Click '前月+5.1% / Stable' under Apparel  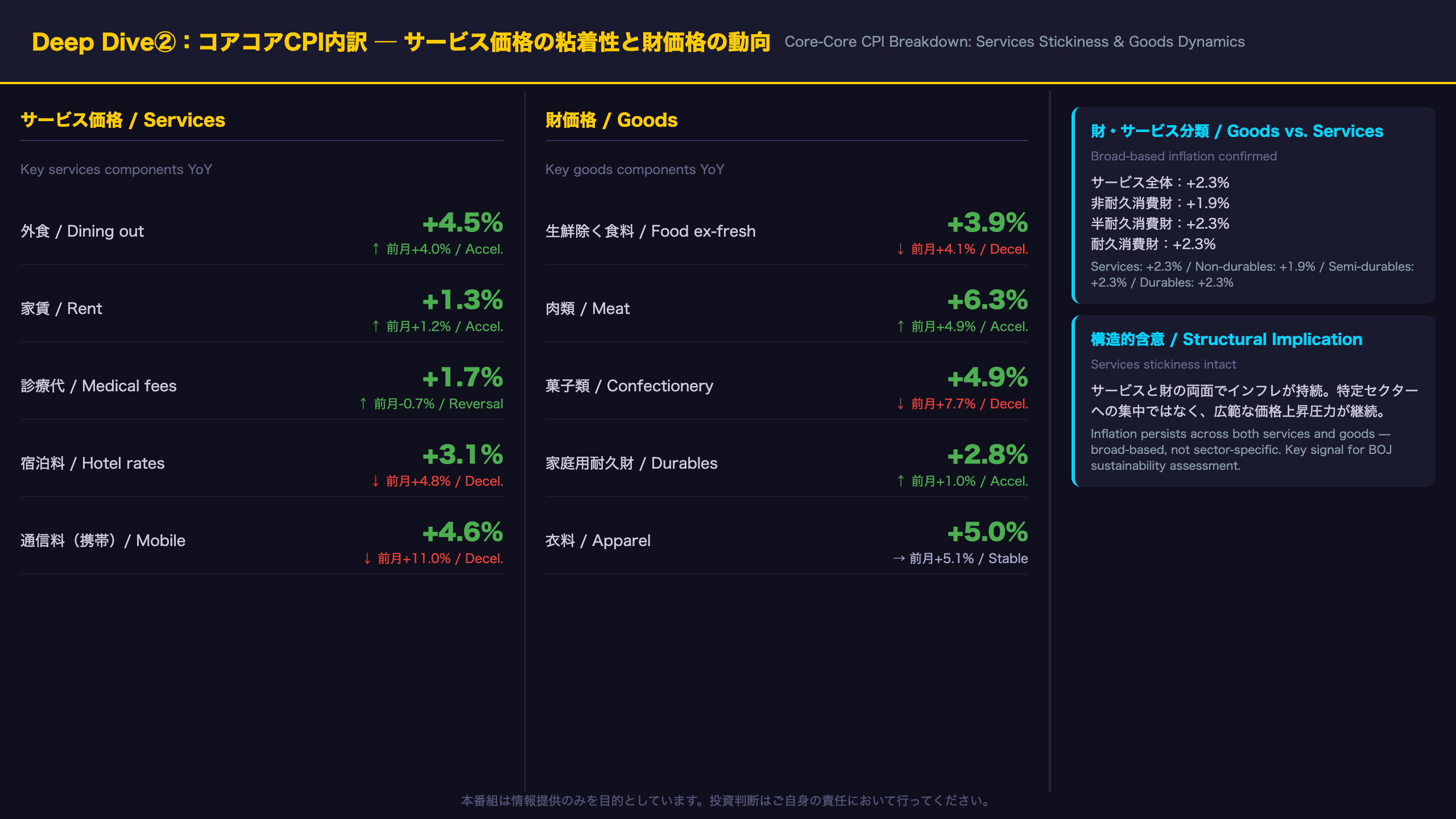click(960, 559)
